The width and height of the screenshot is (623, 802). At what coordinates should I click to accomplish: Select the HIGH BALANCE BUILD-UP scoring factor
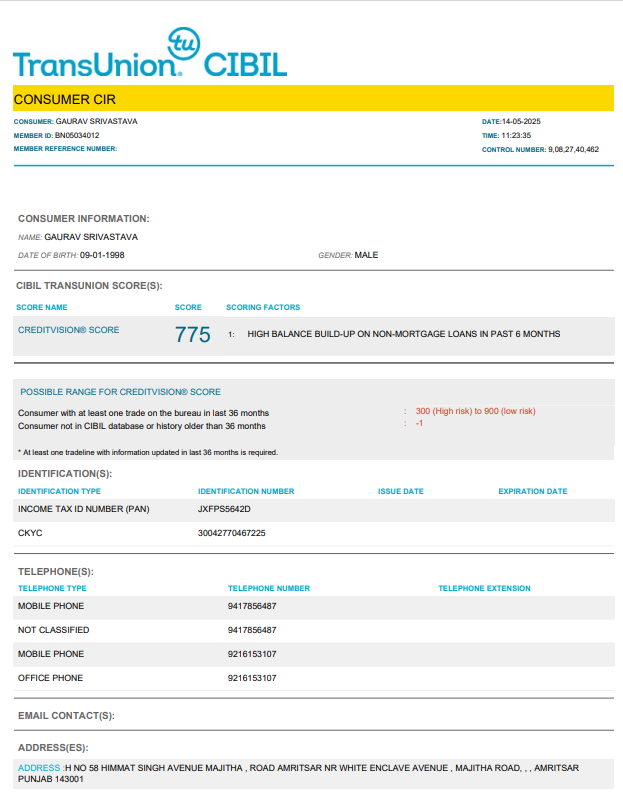point(404,334)
